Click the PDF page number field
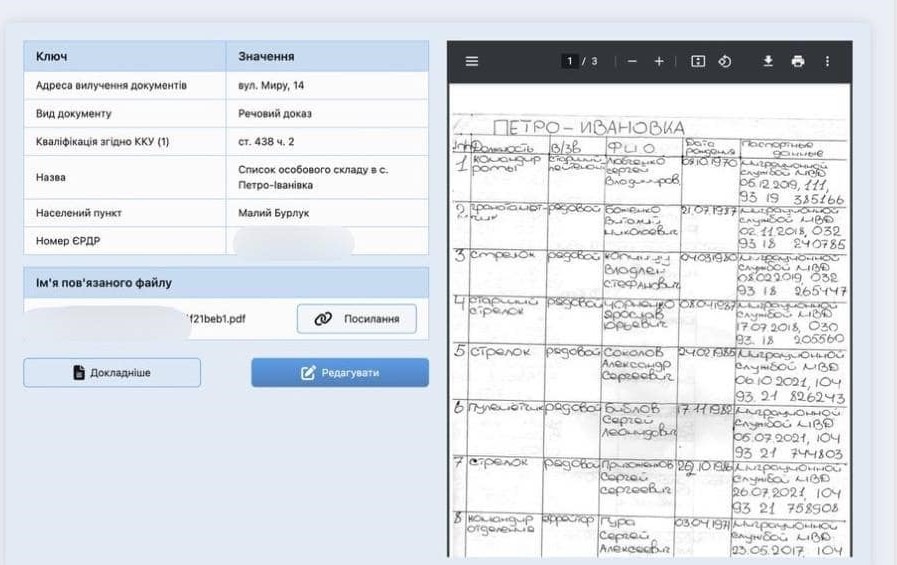The height and width of the screenshot is (565, 897). (x=571, y=61)
